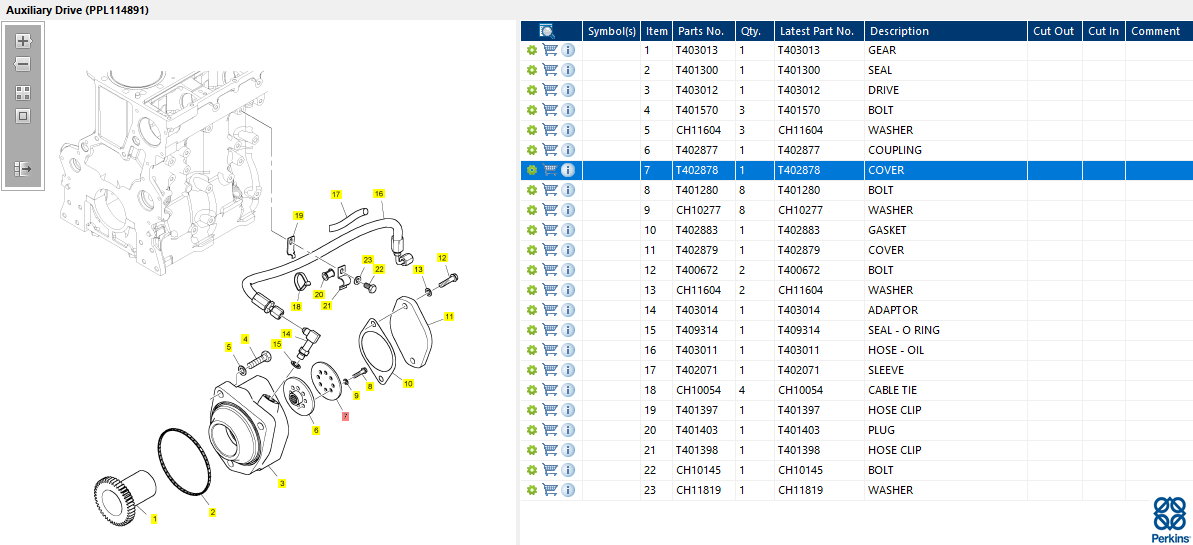1193x545 pixels.
Task: Click gear icon on BOLT T400672 row
Action: (x=532, y=270)
